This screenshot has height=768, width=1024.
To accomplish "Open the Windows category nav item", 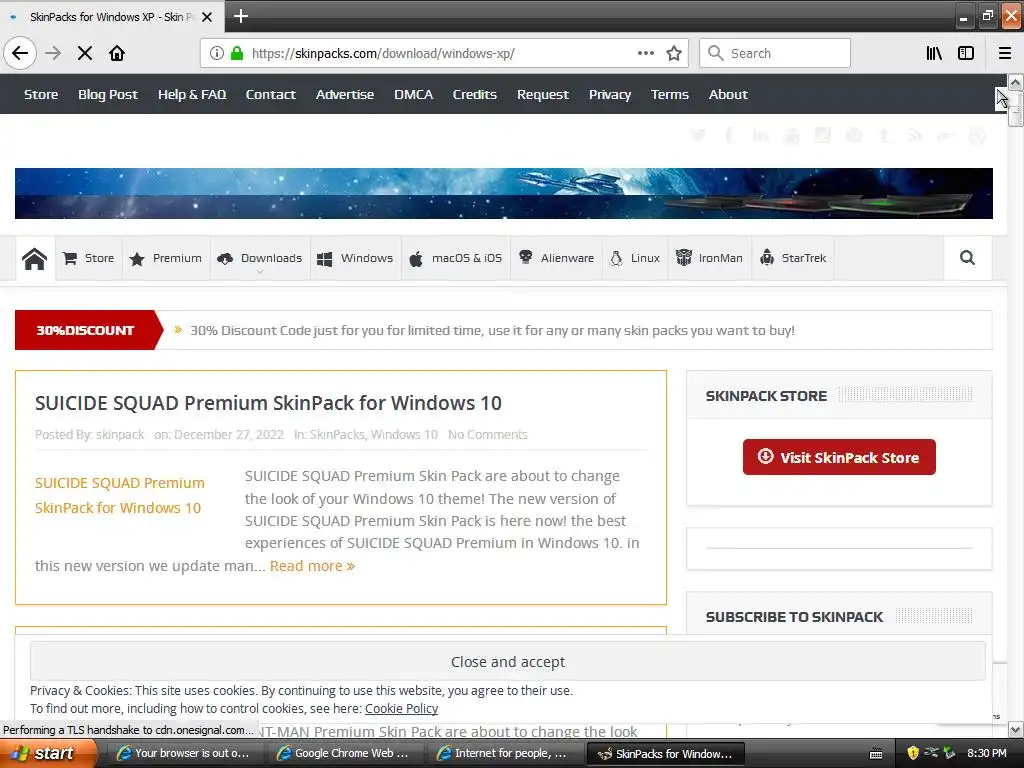I will point(355,259).
